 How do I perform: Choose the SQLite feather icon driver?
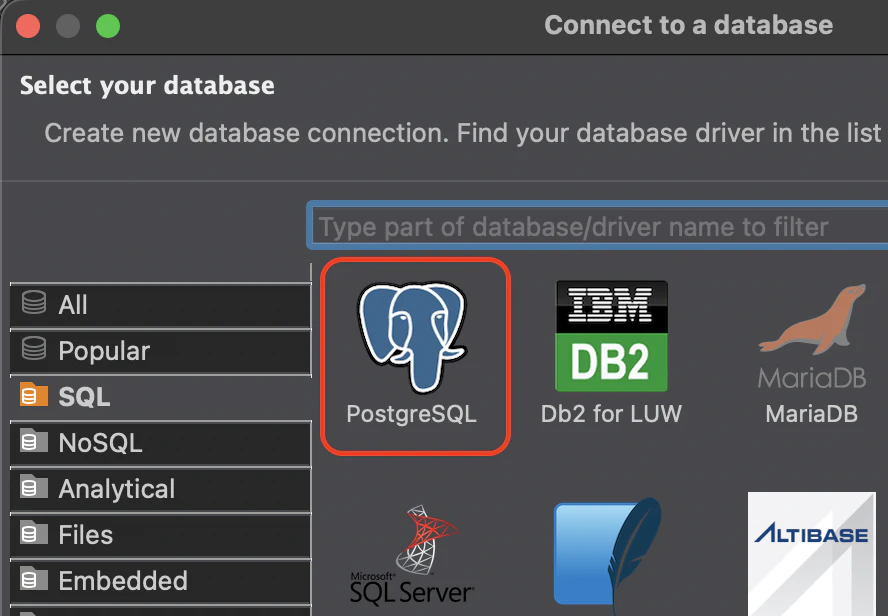click(x=609, y=555)
